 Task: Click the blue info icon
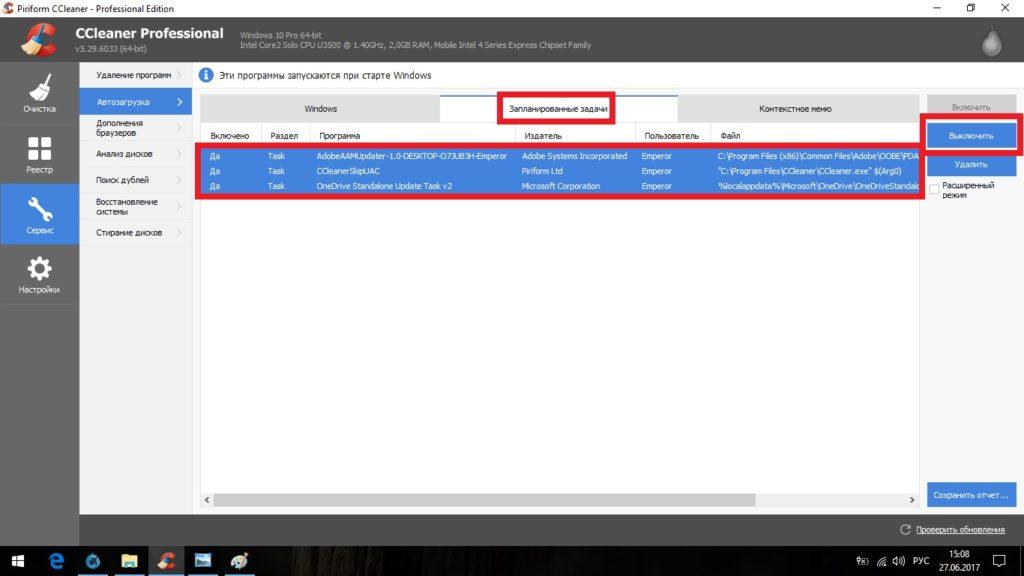(206, 75)
